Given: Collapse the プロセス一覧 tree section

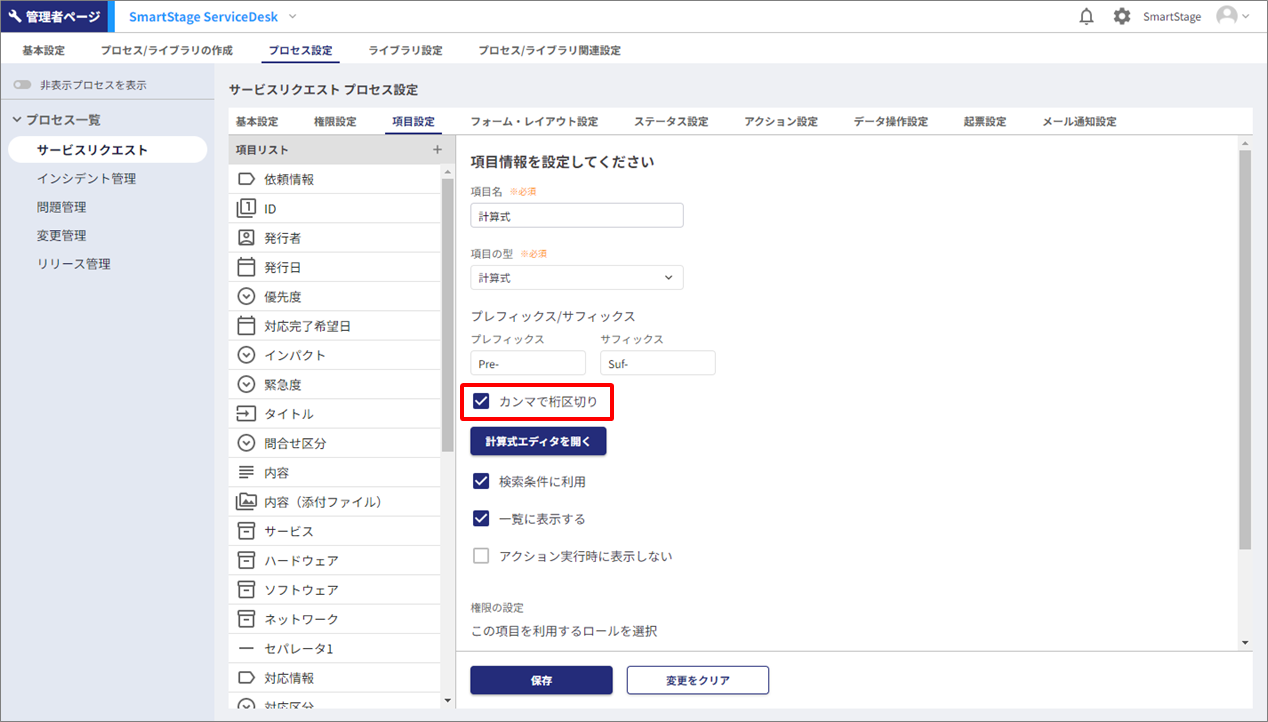Looking at the screenshot, I should [x=17, y=120].
